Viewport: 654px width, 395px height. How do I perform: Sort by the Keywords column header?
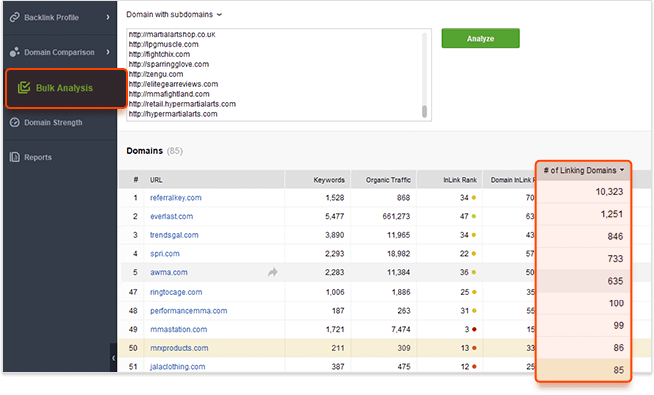(329, 180)
